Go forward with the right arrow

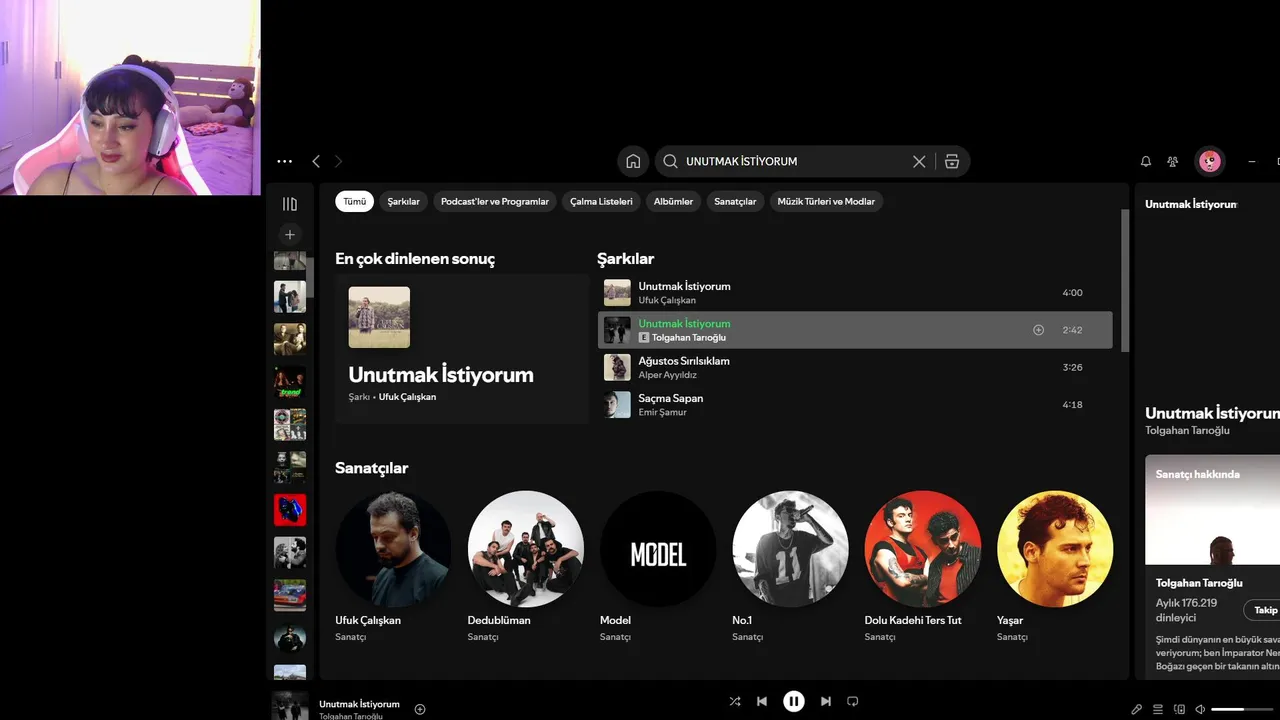(338, 161)
